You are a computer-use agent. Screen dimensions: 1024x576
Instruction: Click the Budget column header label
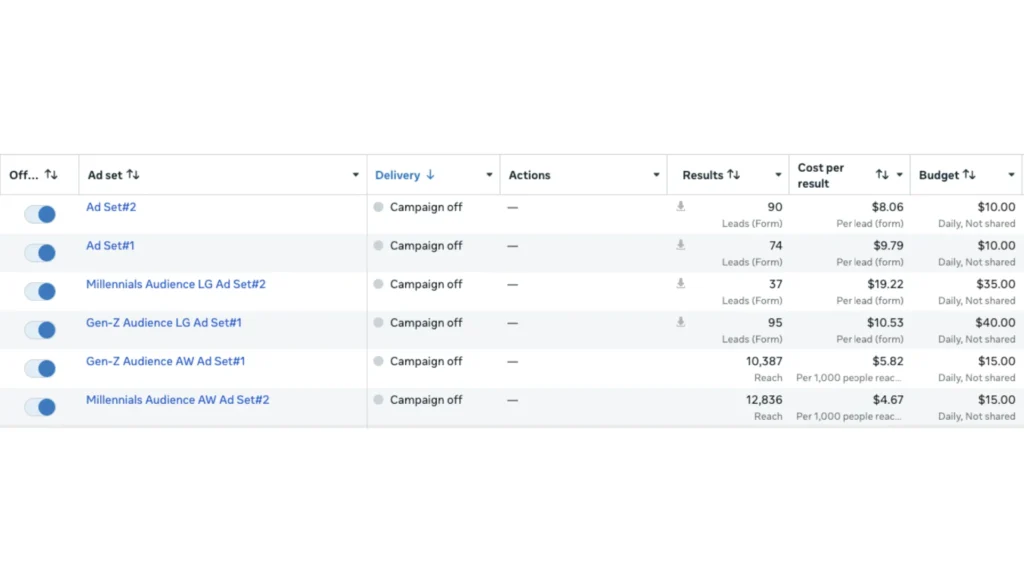pyautogui.click(x=939, y=175)
